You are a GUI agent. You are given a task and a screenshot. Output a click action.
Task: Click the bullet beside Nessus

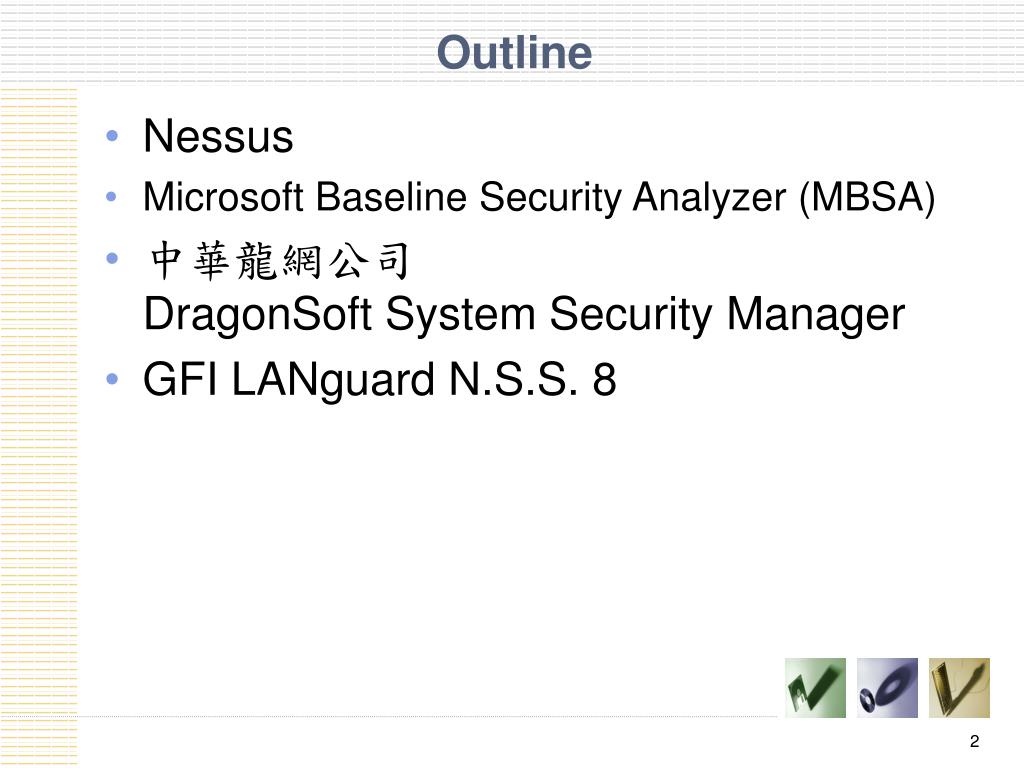(112, 136)
